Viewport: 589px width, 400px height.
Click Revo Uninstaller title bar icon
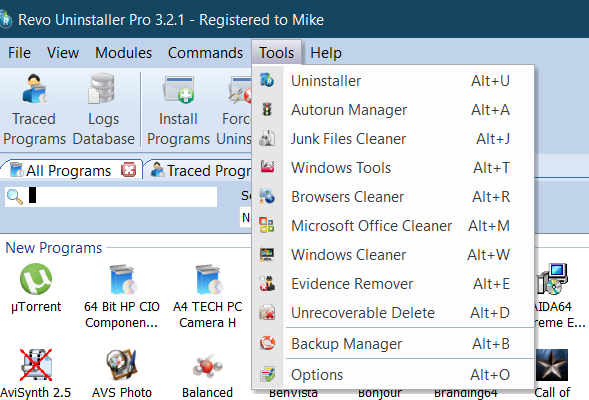5,20
